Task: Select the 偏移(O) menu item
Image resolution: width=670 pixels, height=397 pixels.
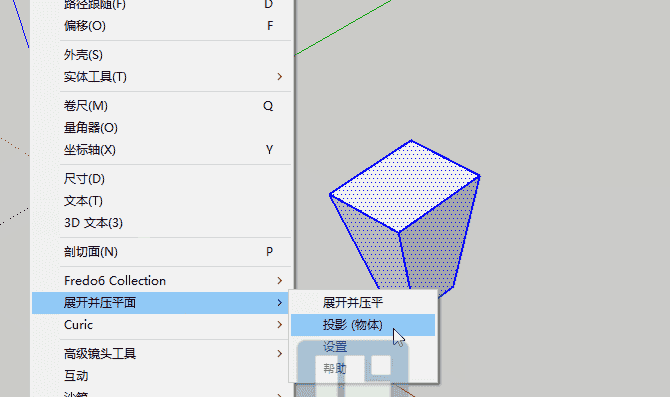Action: tap(162, 26)
